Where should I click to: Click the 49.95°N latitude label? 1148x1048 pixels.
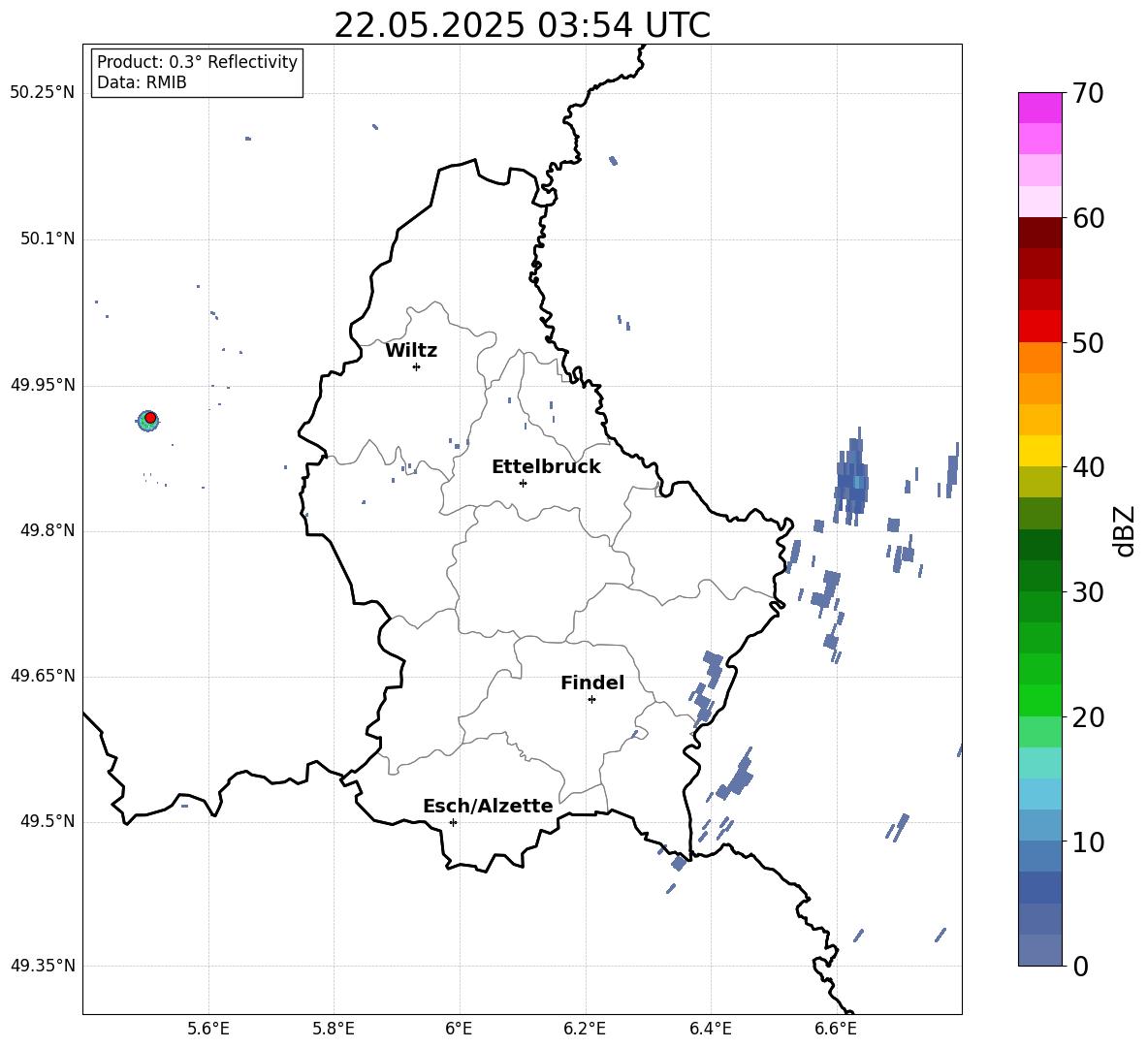(43, 385)
